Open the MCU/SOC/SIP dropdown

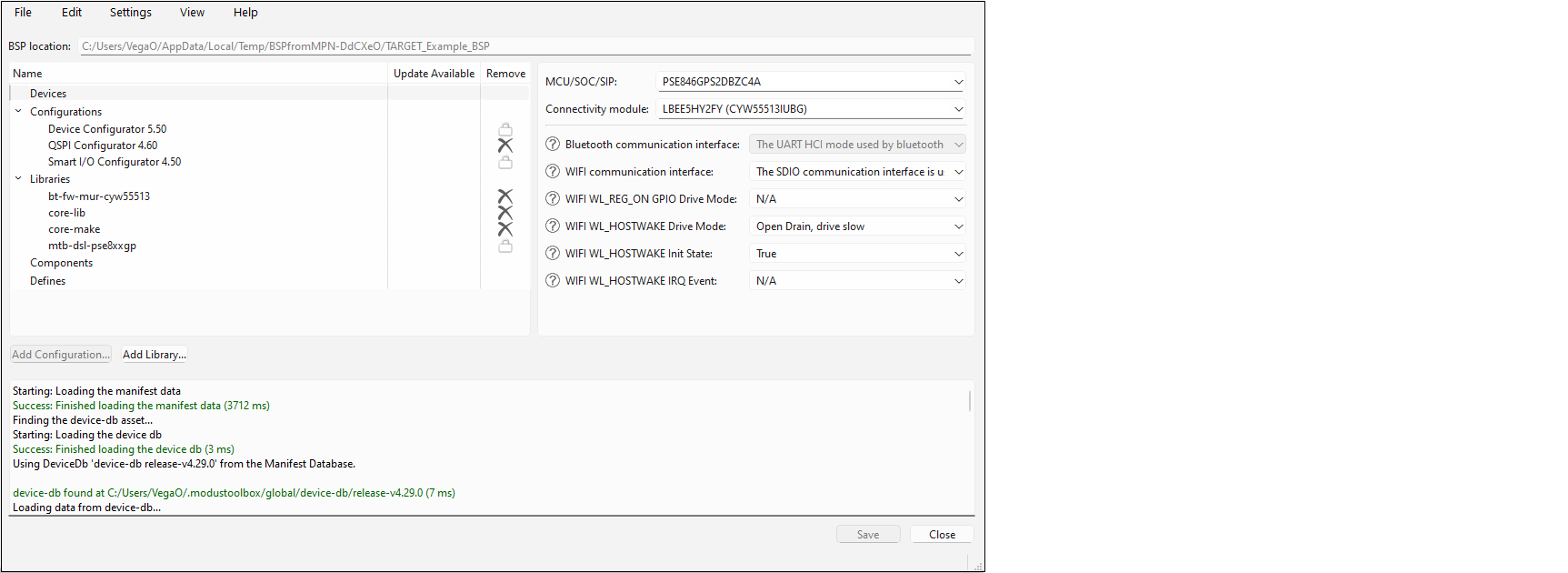pos(958,82)
